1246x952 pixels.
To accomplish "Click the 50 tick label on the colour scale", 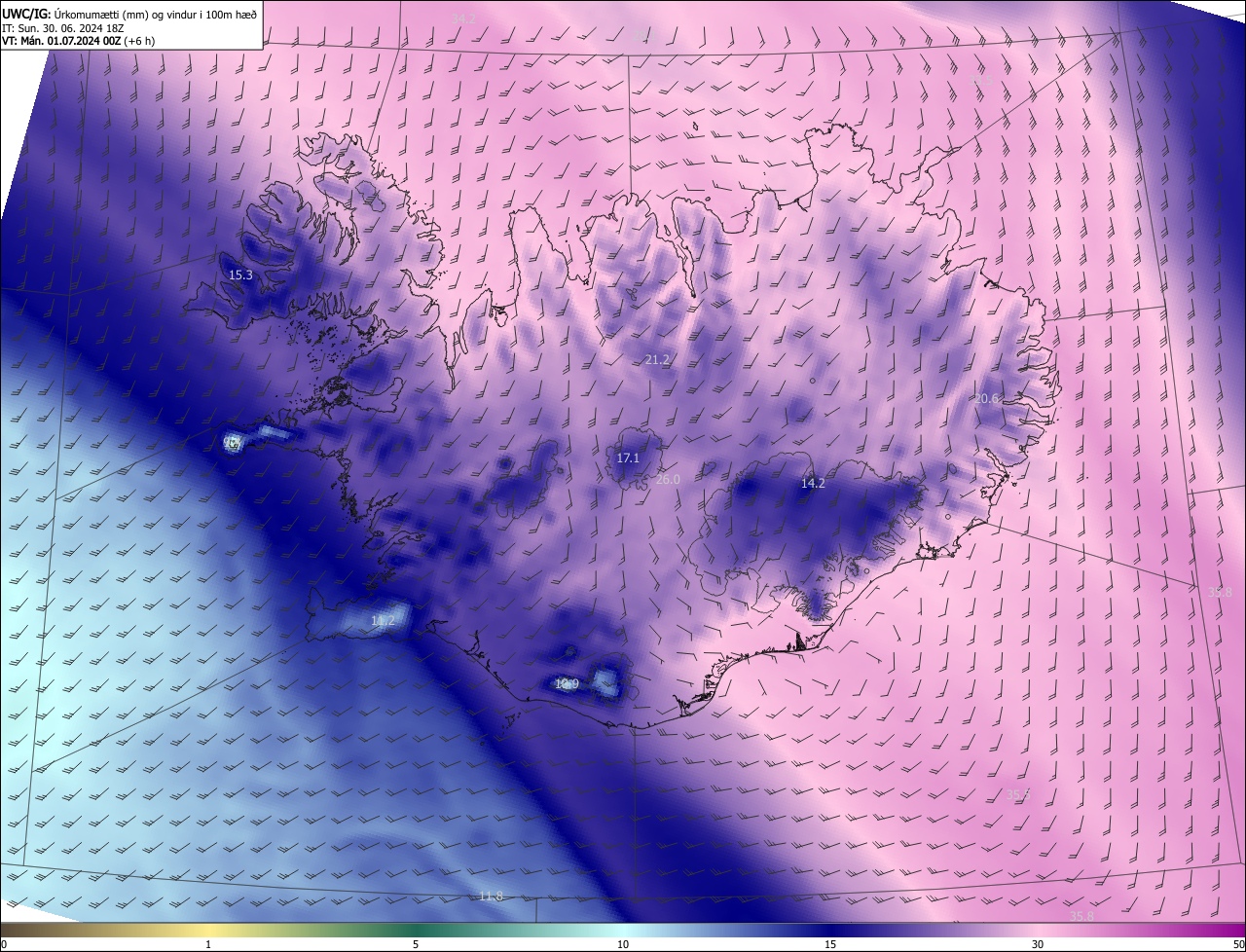I will point(1238,944).
